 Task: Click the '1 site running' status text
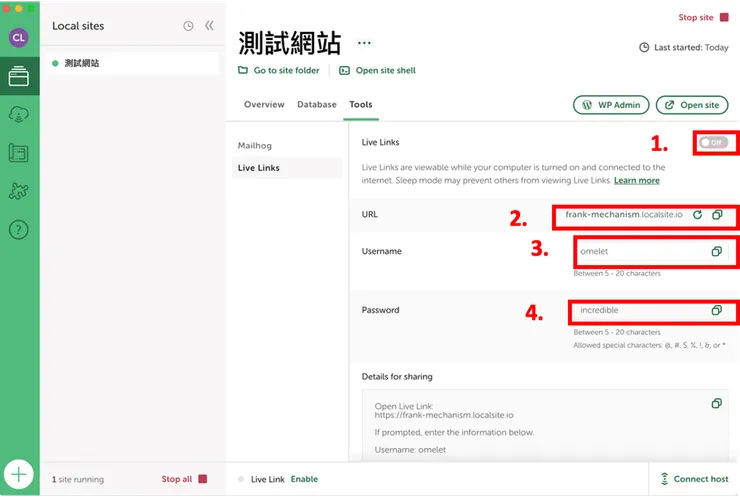tap(78, 480)
